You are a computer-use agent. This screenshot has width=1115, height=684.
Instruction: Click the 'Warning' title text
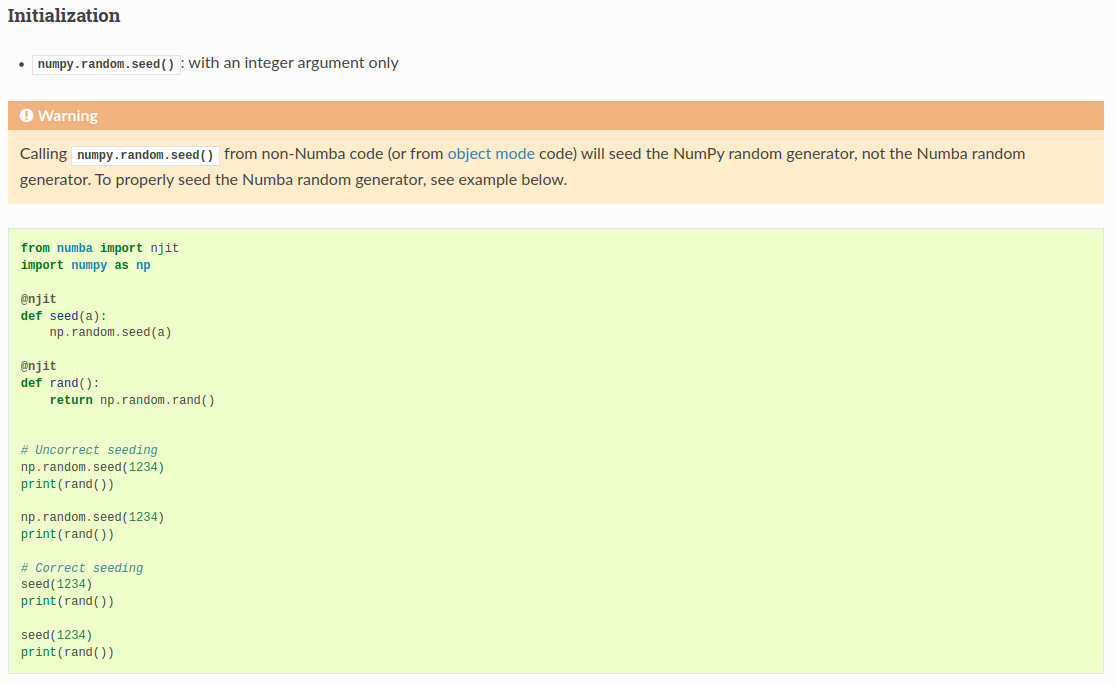[x=68, y=115]
